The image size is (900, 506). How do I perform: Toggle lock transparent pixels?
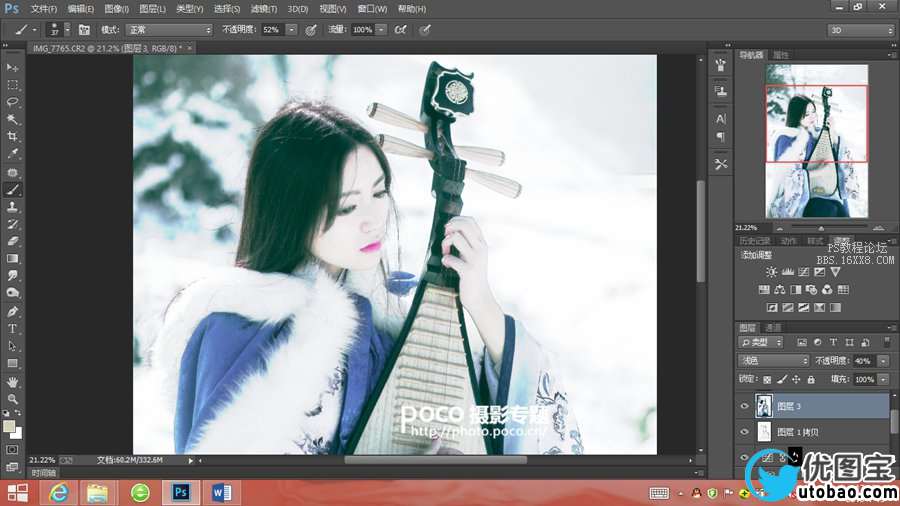coord(767,379)
